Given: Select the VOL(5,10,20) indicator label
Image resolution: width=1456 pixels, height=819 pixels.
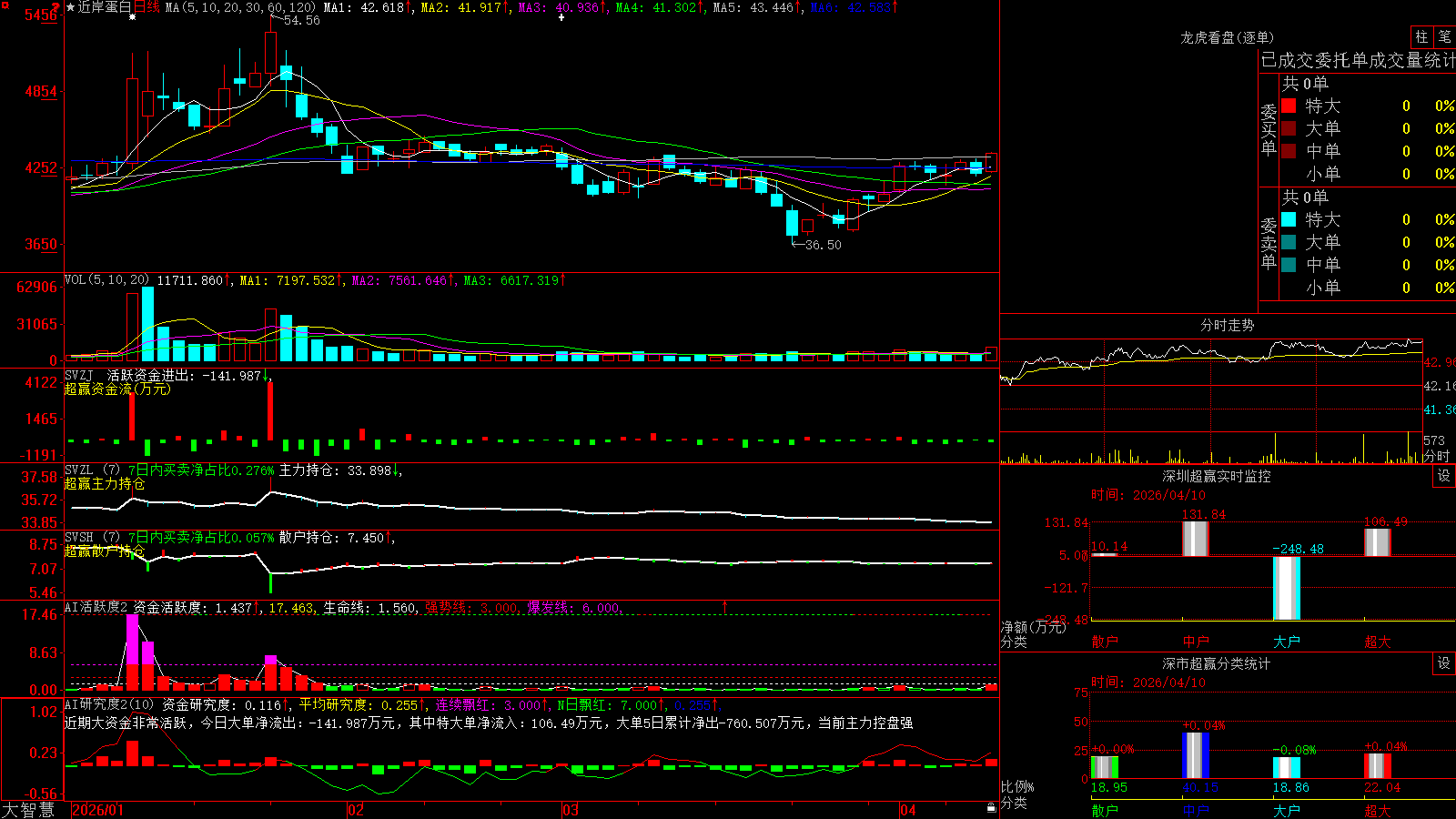Looking at the screenshot, I should (x=106, y=280).
